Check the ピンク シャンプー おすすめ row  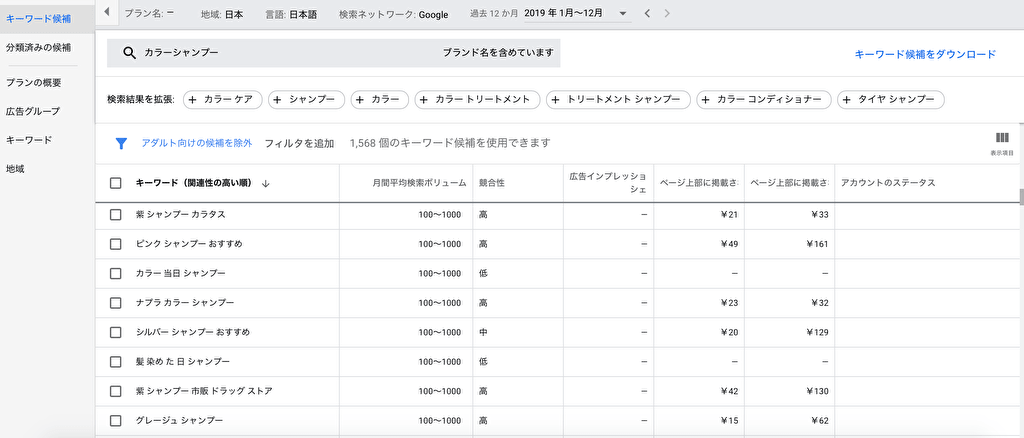[116, 244]
